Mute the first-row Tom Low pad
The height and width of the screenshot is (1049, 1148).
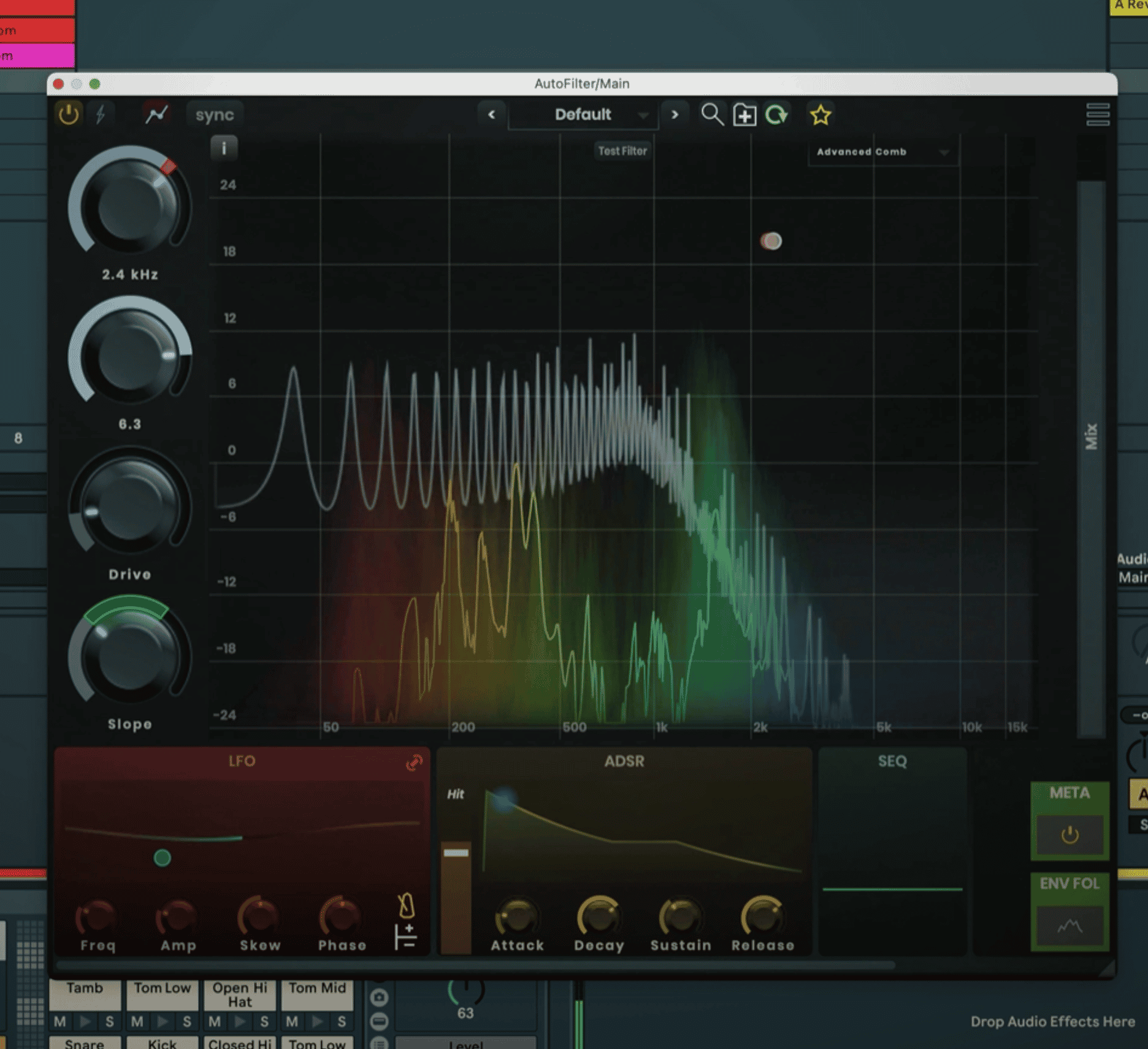click(x=137, y=1022)
